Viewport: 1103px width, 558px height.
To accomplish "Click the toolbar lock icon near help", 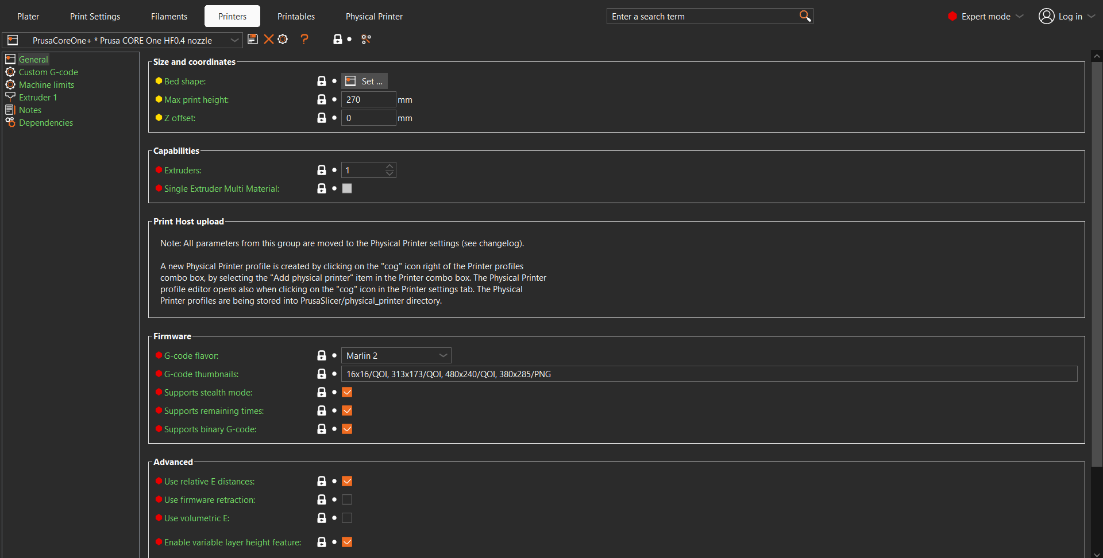I will [x=338, y=40].
